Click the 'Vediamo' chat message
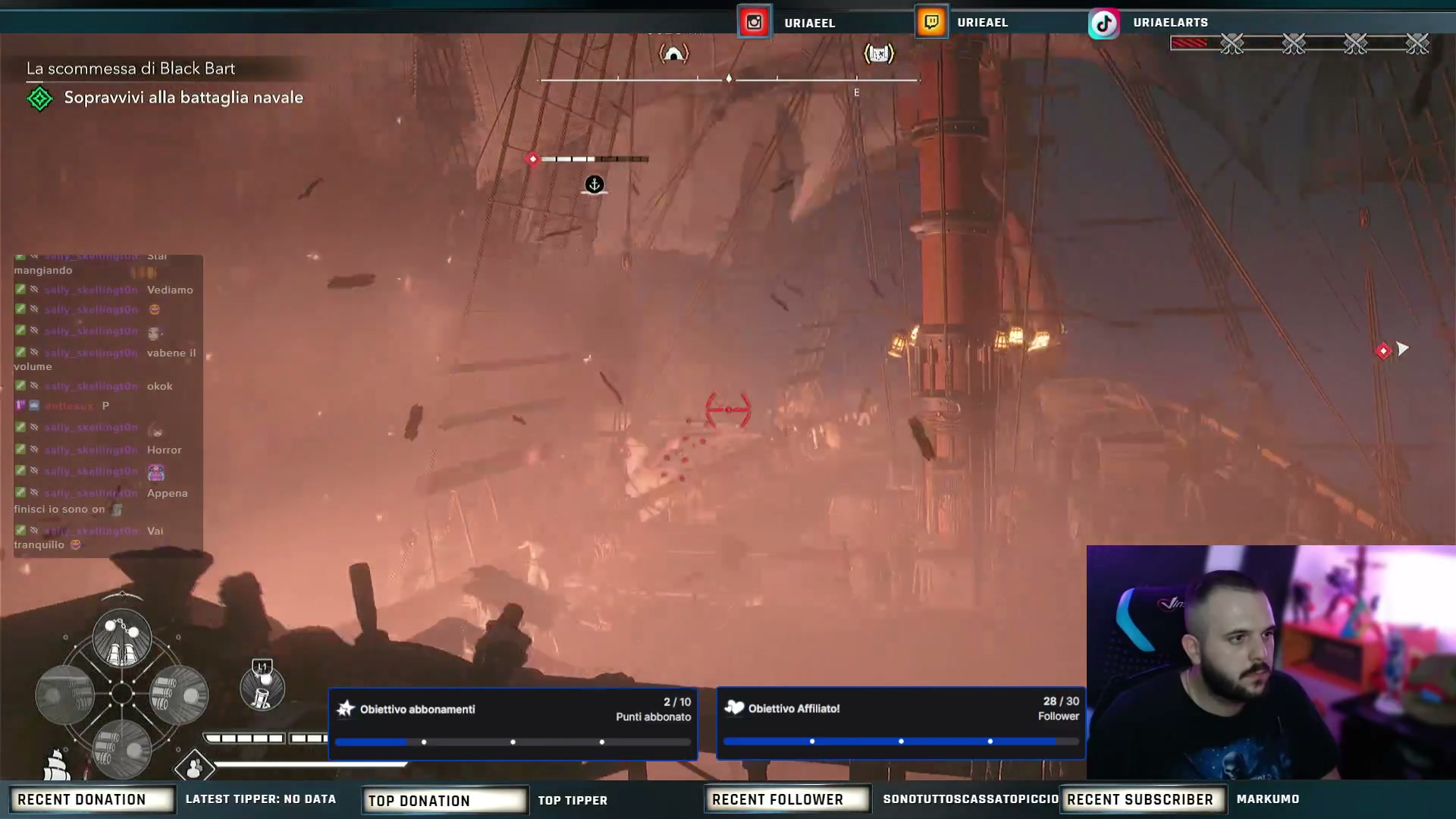This screenshot has width=1456, height=819. (170, 290)
